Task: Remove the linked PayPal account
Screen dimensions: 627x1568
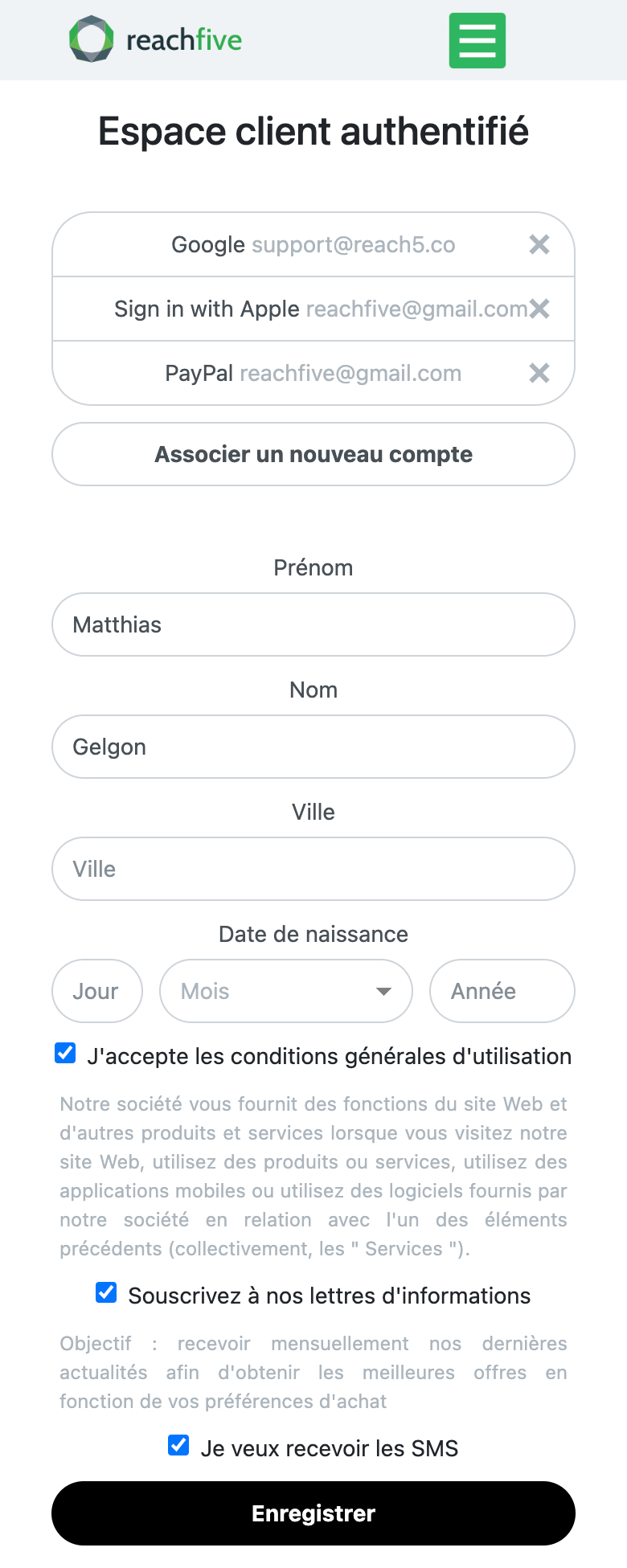Action: tap(539, 373)
